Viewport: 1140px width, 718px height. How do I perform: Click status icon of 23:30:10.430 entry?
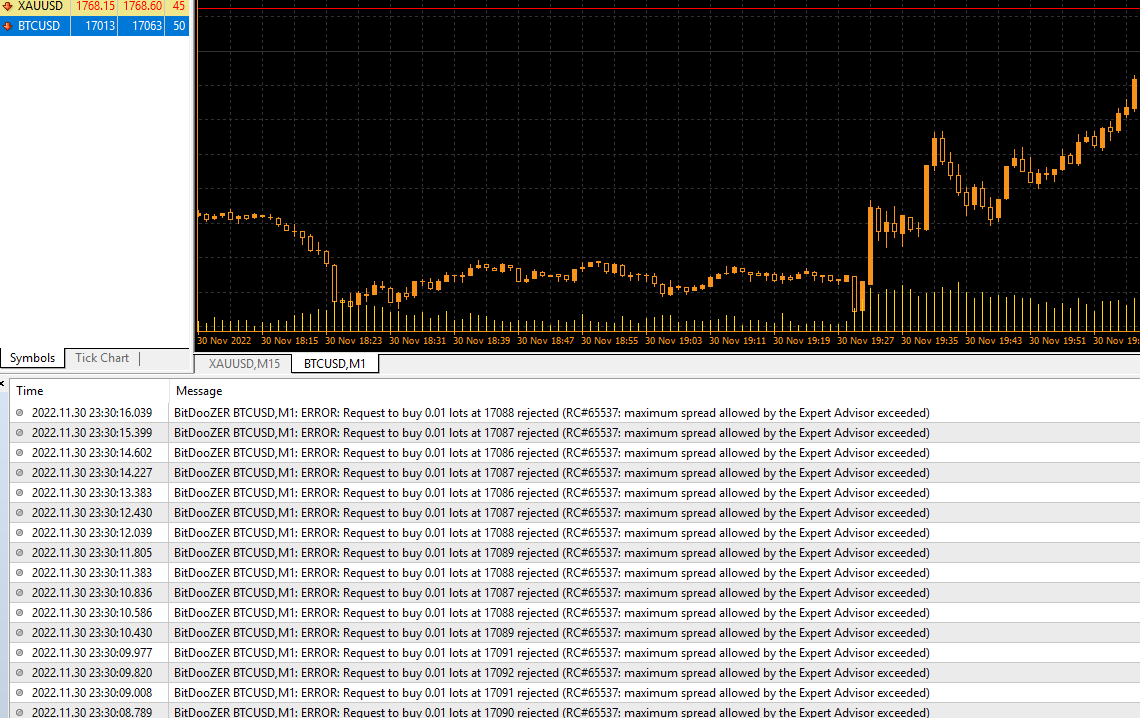click(20, 633)
